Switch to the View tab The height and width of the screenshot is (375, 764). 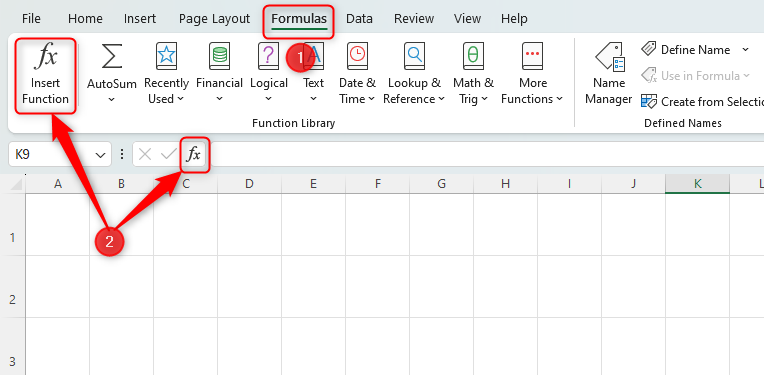click(x=467, y=19)
